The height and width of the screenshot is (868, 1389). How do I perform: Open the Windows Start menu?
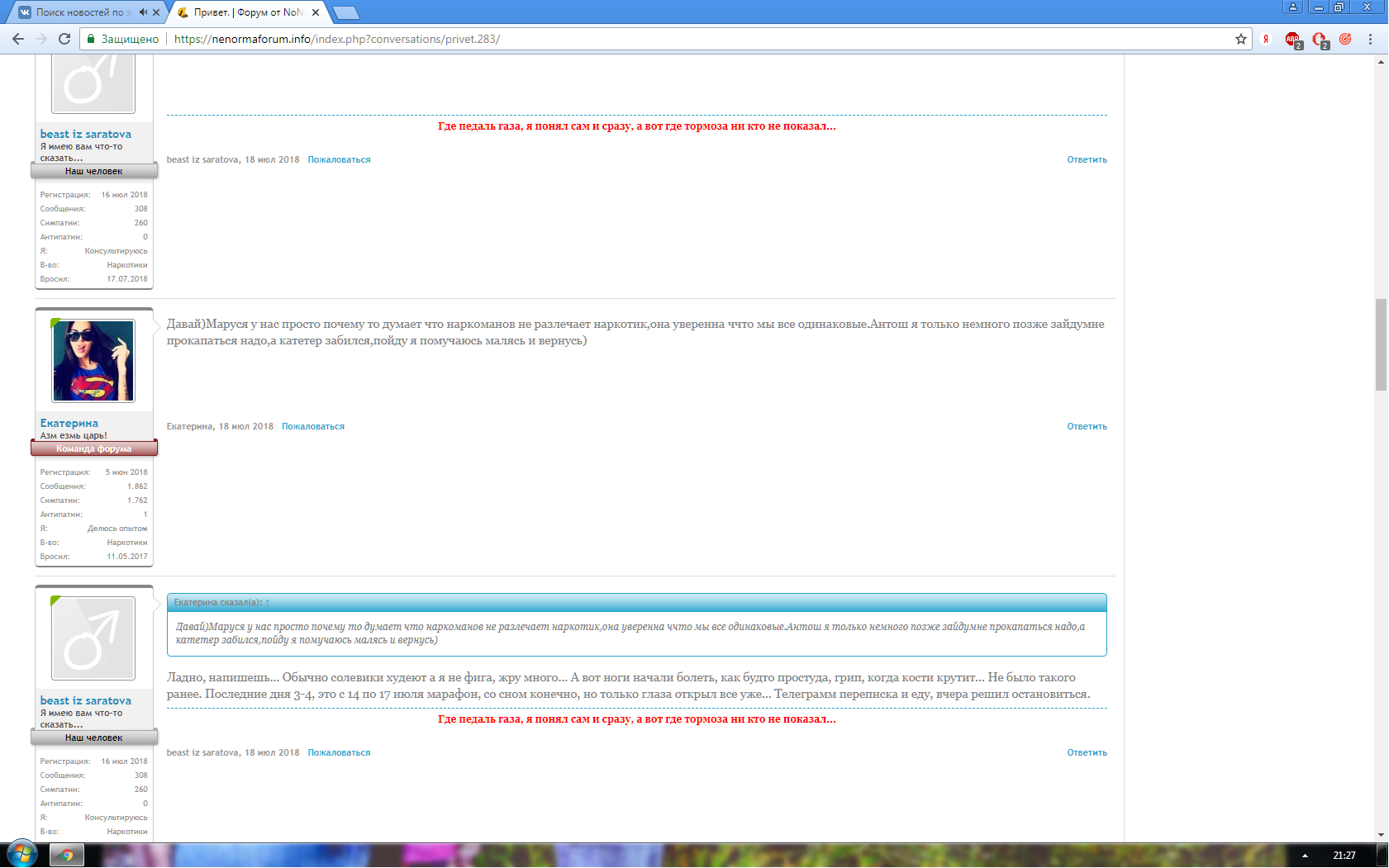point(21,855)
